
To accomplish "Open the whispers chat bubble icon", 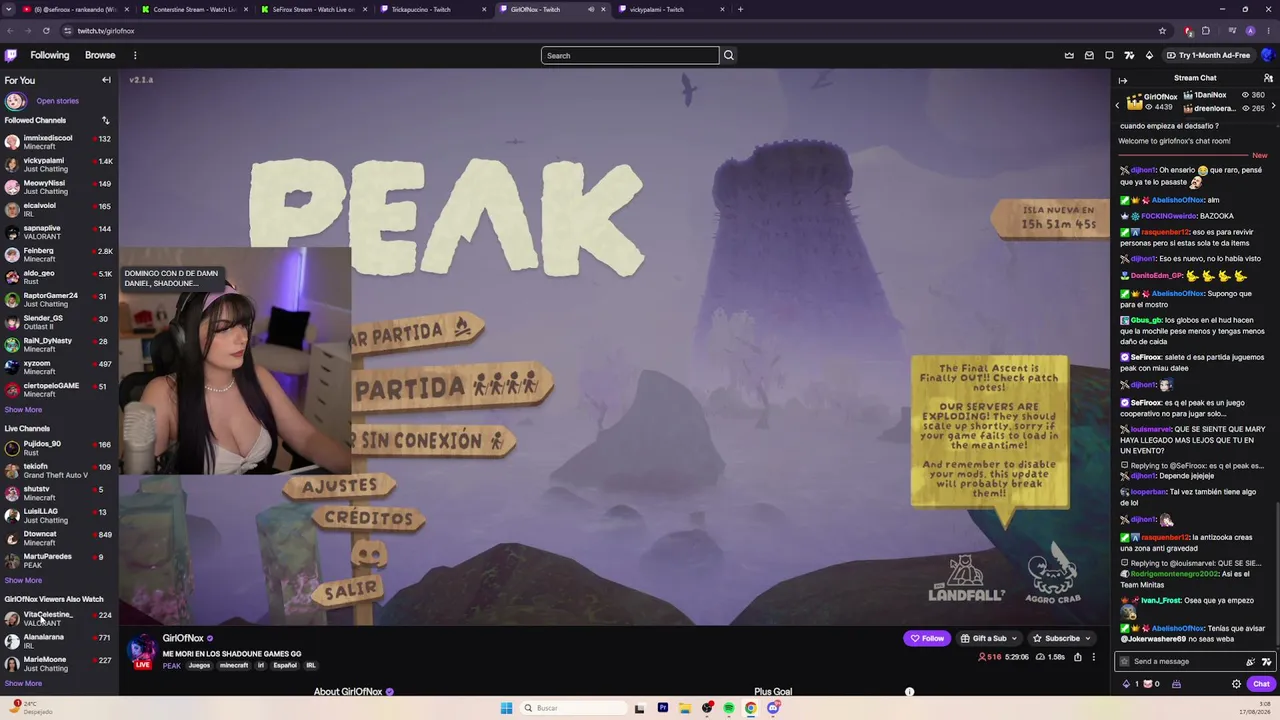I will 1109,55.
